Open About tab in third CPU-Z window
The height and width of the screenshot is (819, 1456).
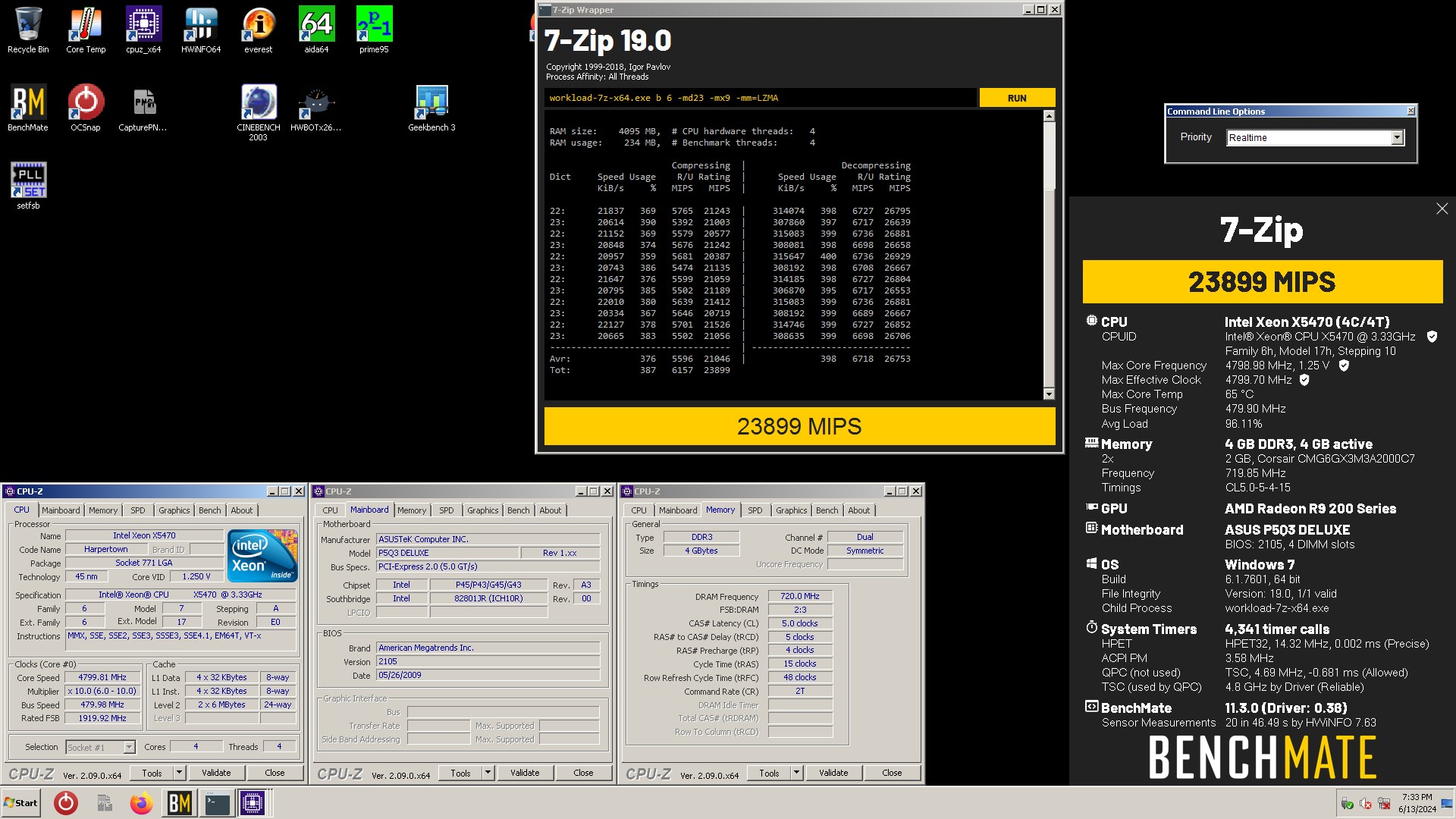tap(858, 510)
